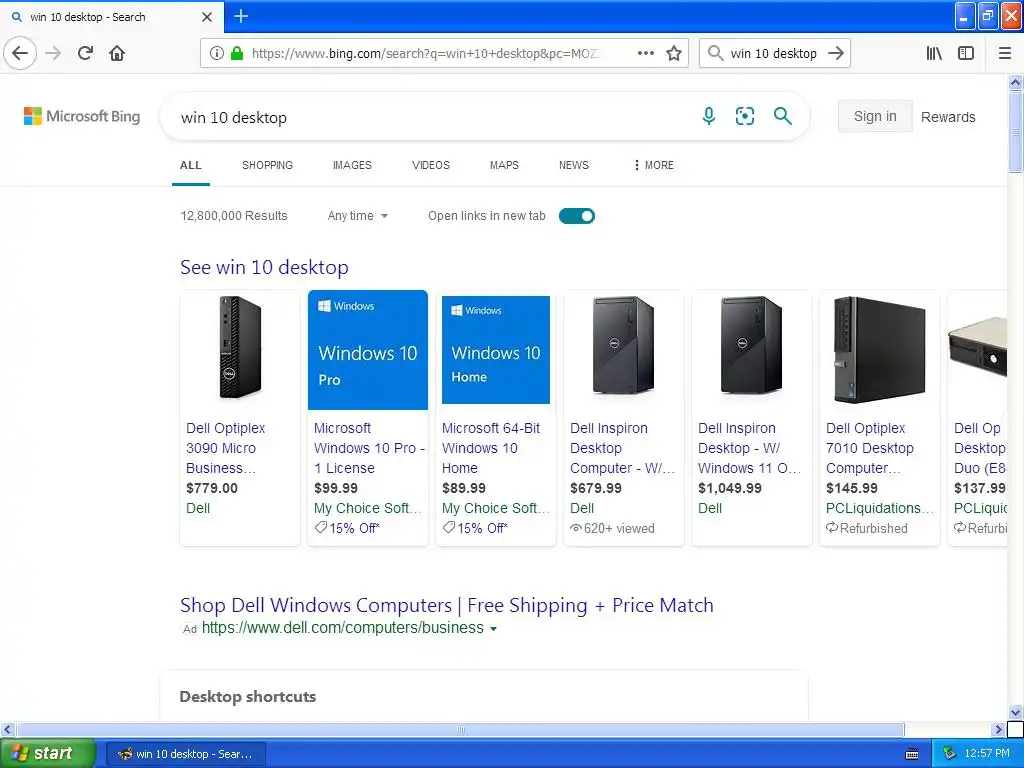
Task: Open page actions three-dot menu in address bar
Action: coord(645,53)
